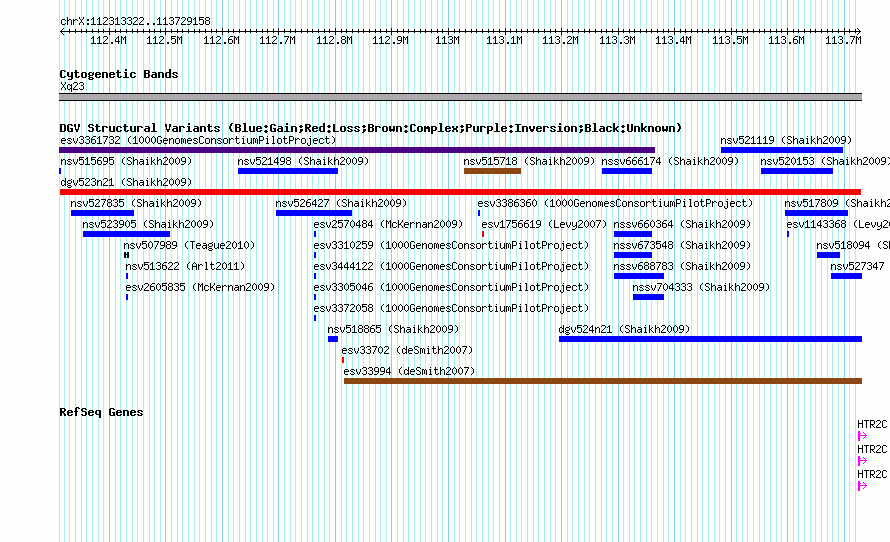Click the blue gain bar under nsv521119
The image size is (890, 542).
[x=782, y=150]
